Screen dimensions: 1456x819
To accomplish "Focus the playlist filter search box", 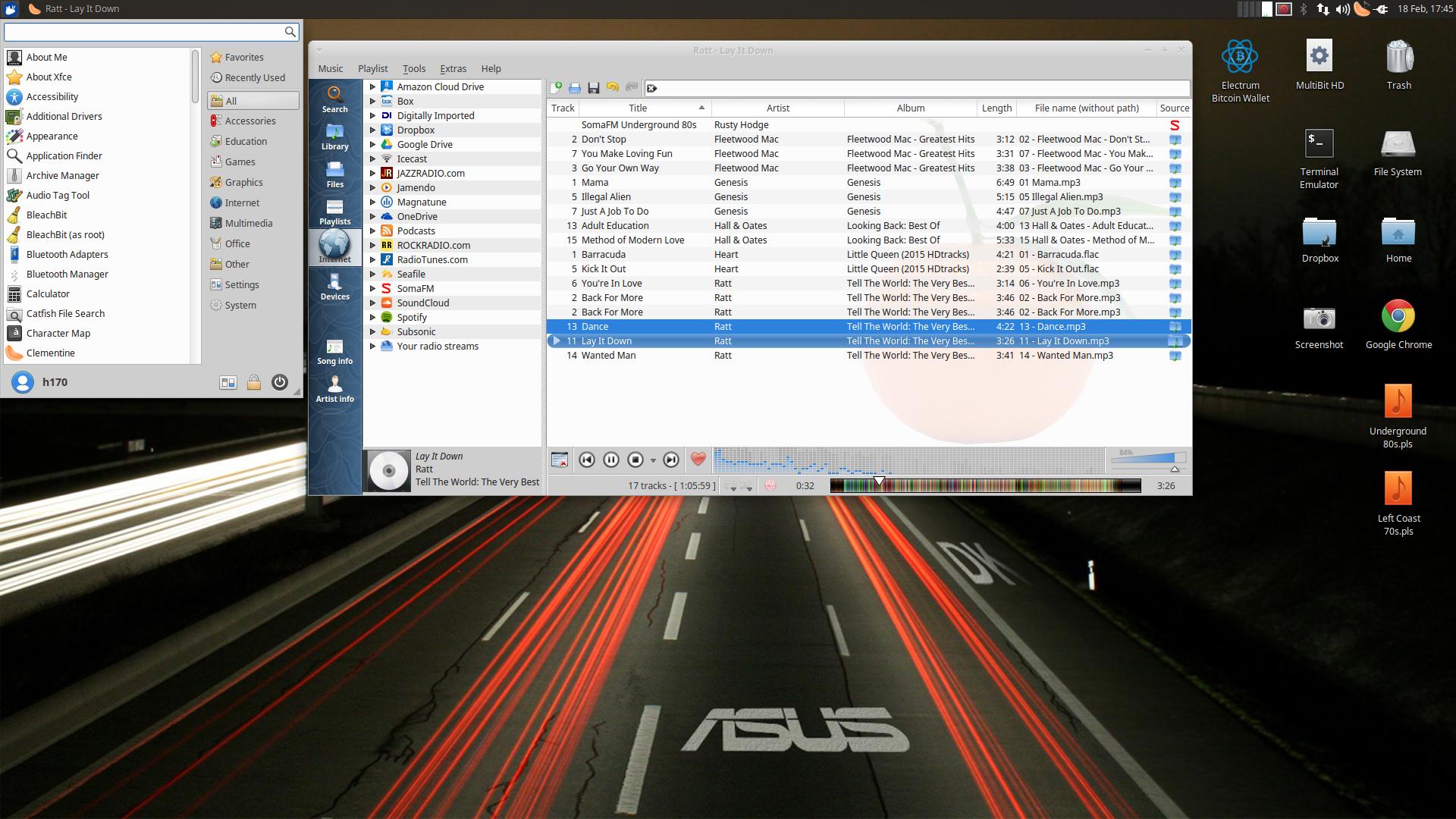I will point(917,89).
